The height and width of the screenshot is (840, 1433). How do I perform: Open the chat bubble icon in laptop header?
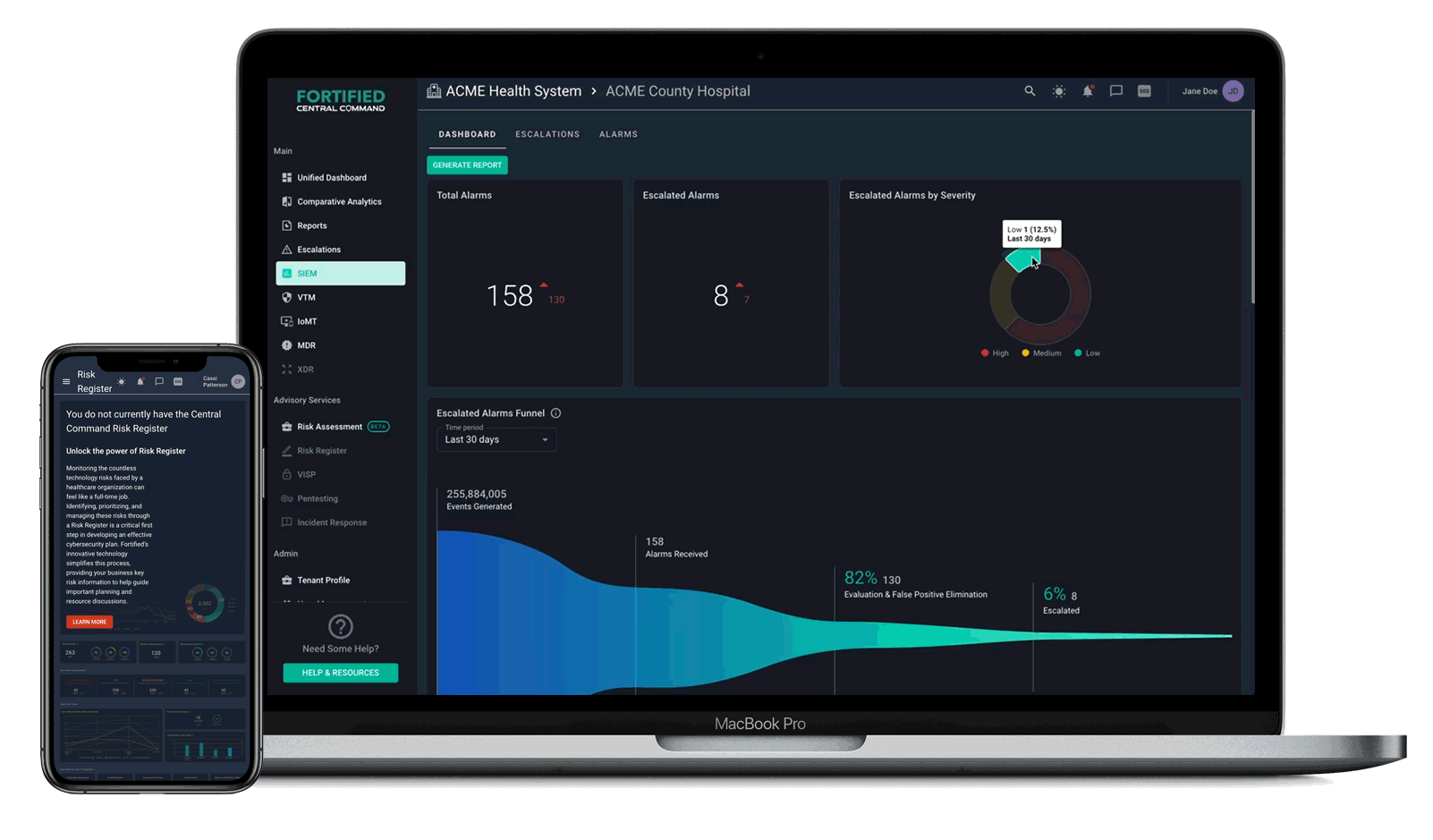coord(1116,91)
